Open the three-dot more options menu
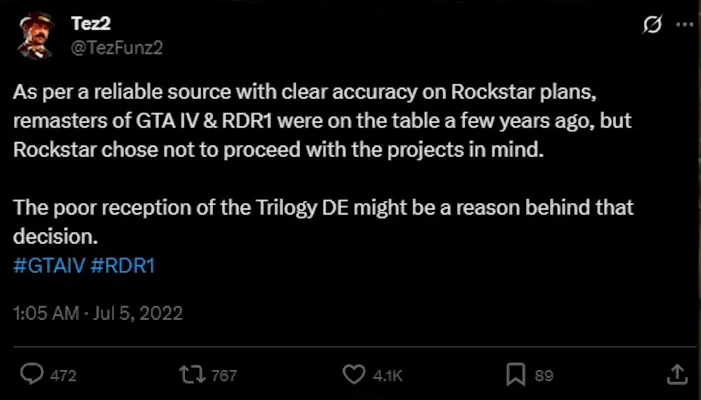The width and height of the screenshot is (701, 400). pyautogui.click(x=683, y=25)
